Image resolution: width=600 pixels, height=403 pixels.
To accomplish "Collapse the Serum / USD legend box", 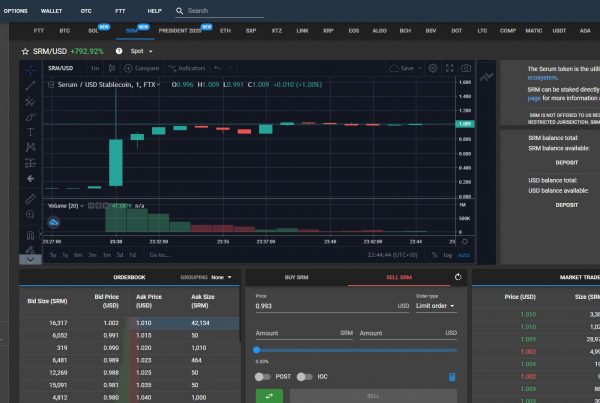I will point(51,85).
